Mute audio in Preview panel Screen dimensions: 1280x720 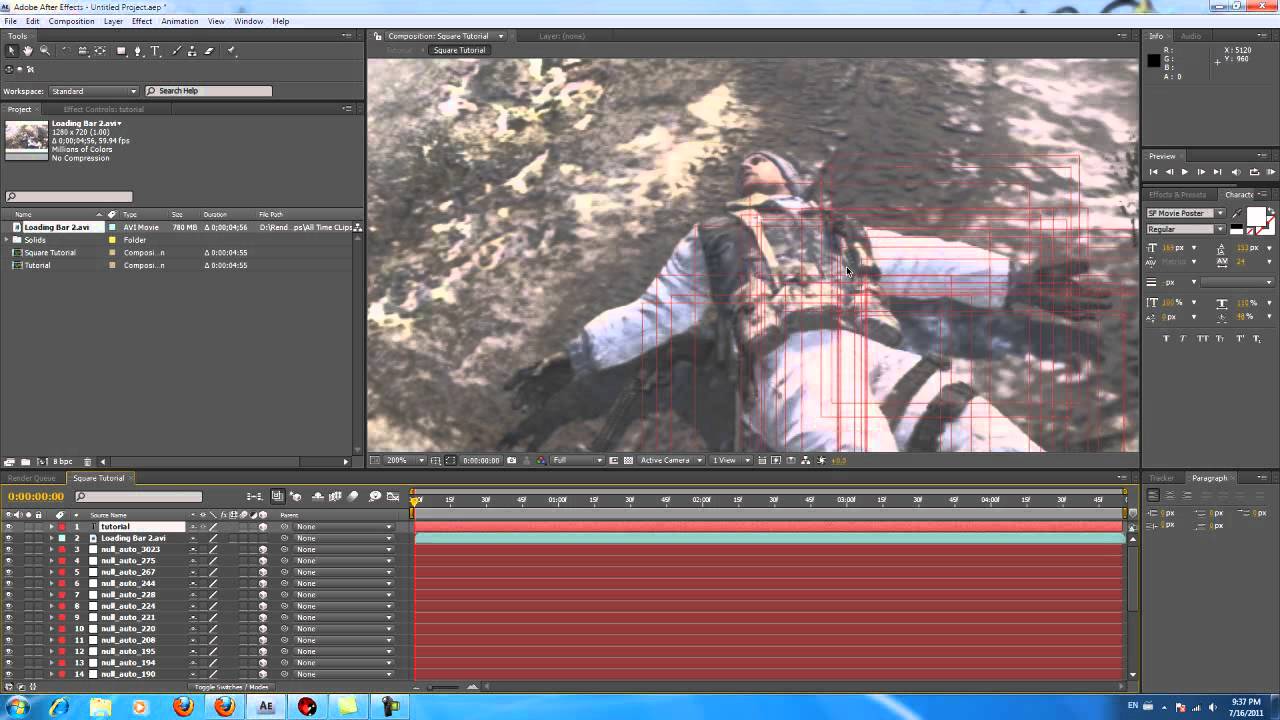coord(1236,172)
